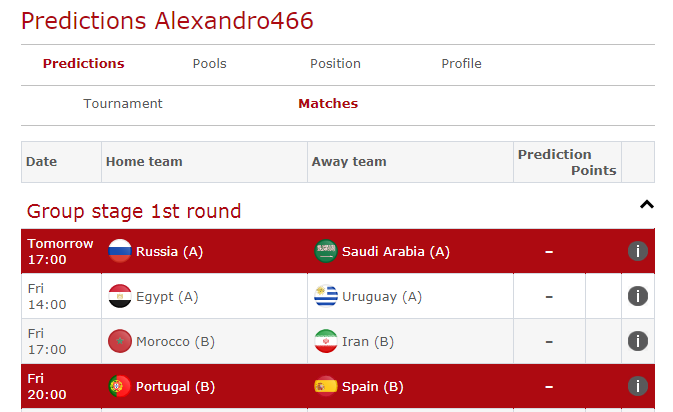Open info for Egypt vs Uruguay match
Viewport: 673px width, 412px height.
638,297
